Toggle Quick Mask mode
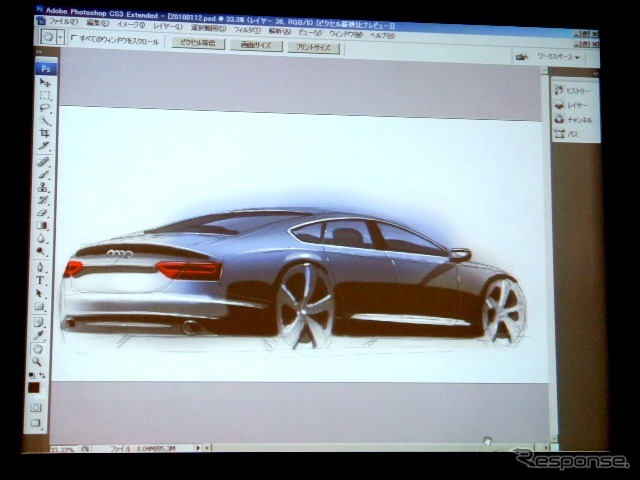640x480 pixels. click(x=36, y=407)
